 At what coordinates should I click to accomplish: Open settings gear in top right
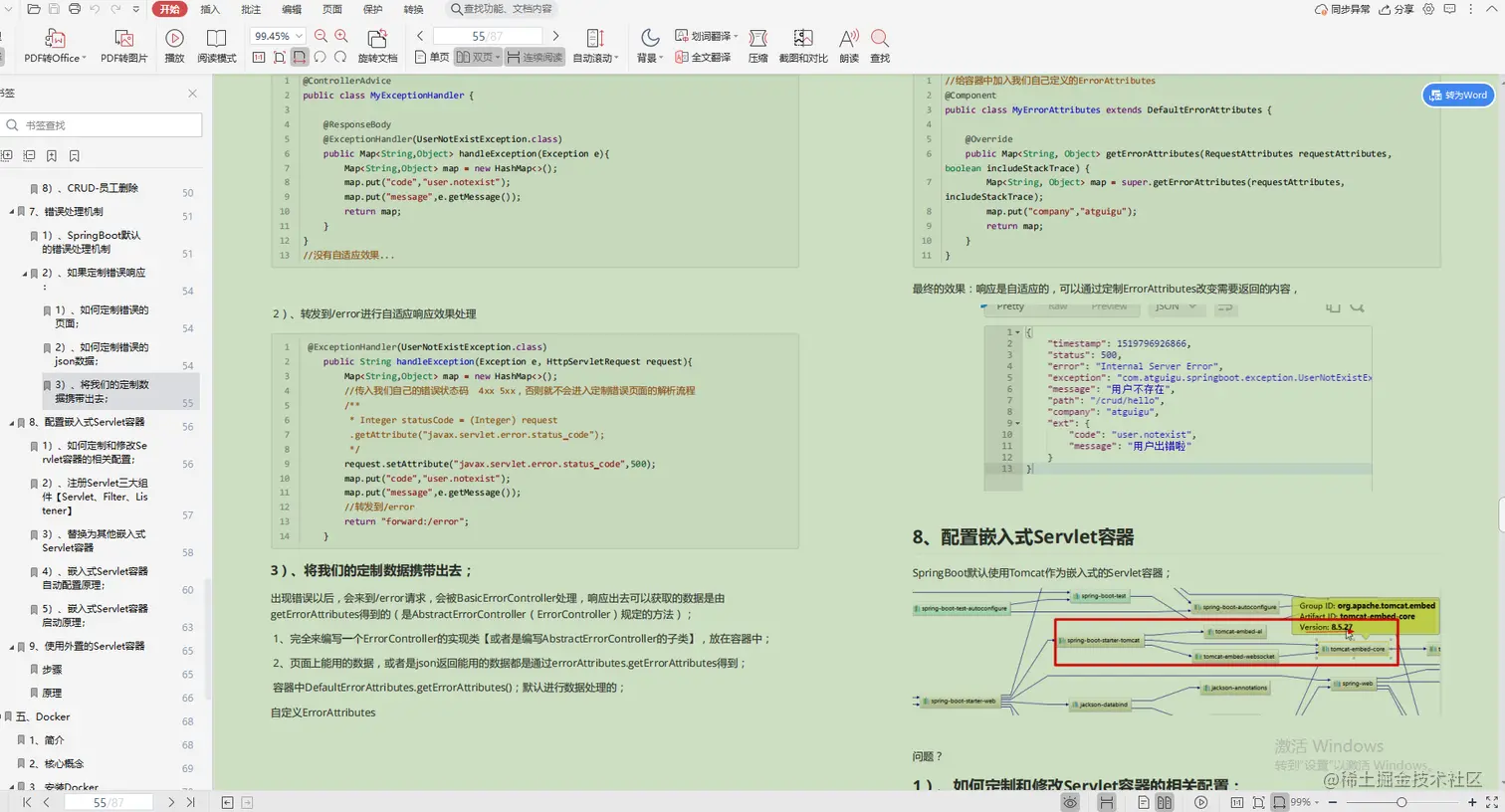(1428, 9)
